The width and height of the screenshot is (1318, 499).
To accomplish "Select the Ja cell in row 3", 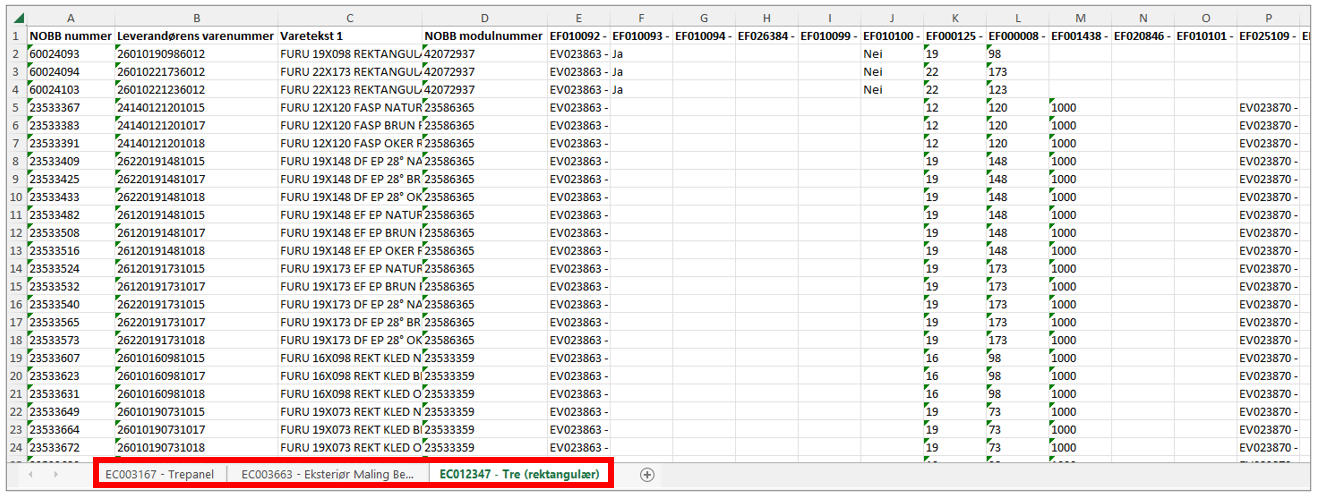I will 641,72.
